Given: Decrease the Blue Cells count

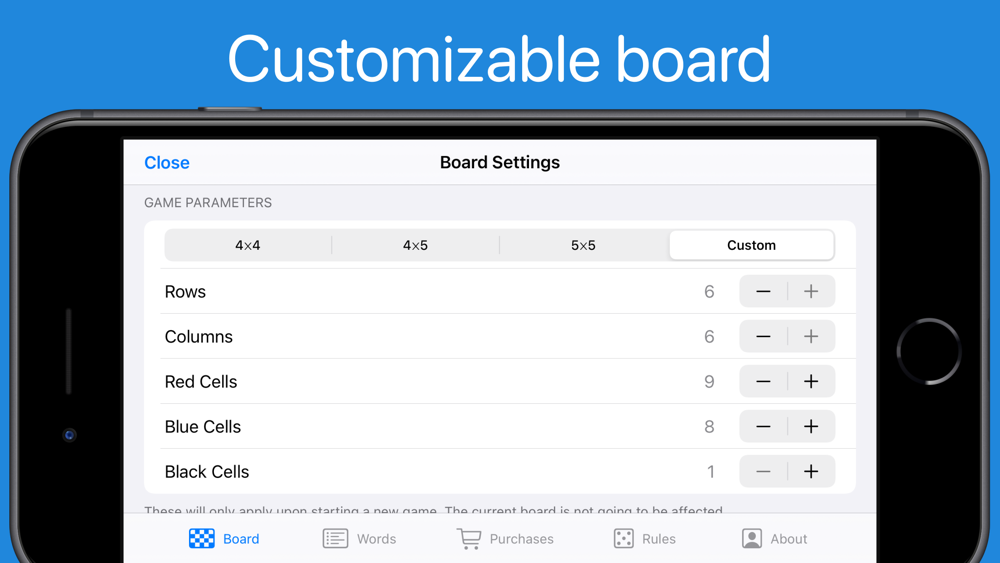Looking at the screenshot, I should 763,426.
